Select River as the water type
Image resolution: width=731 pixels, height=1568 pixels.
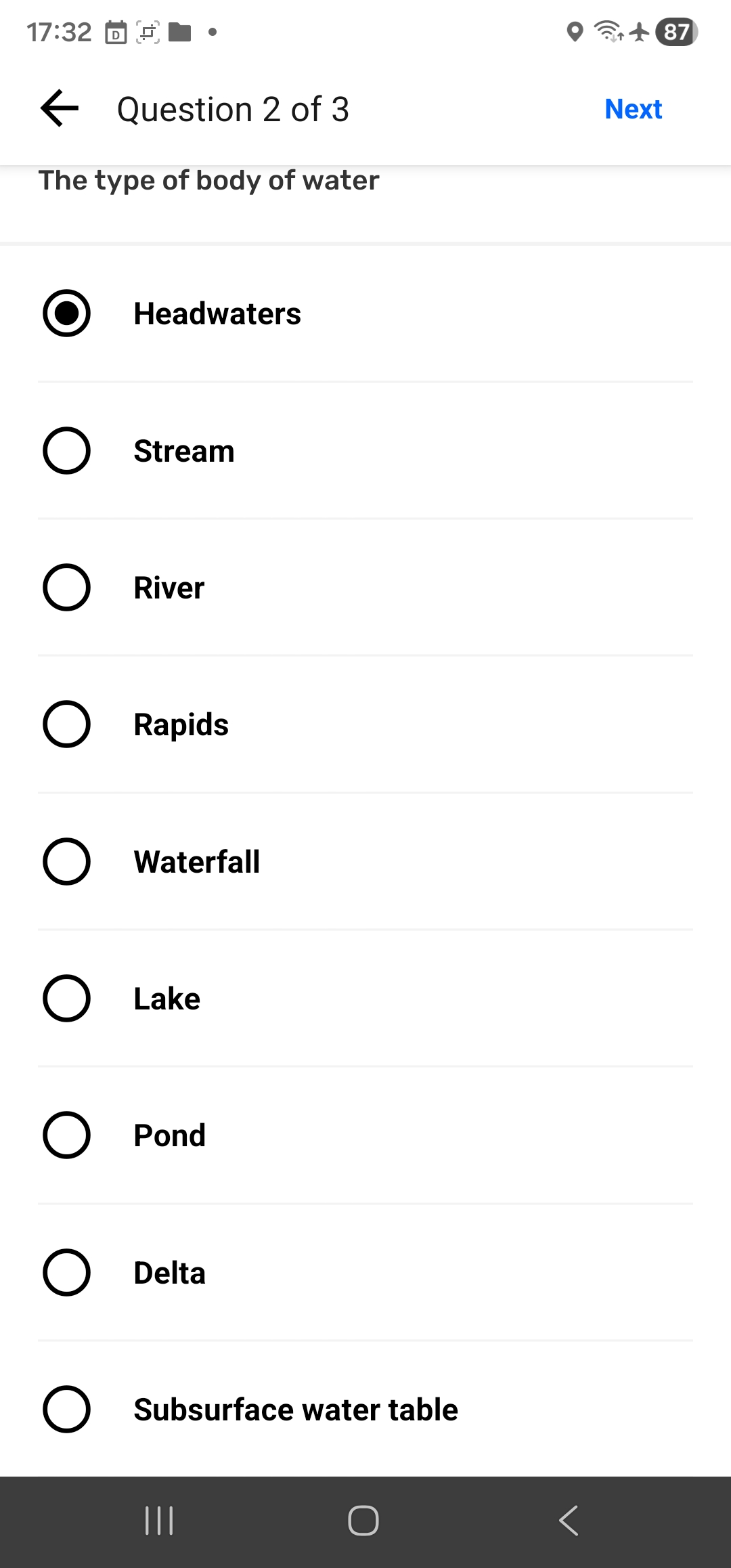coord(66,588)
